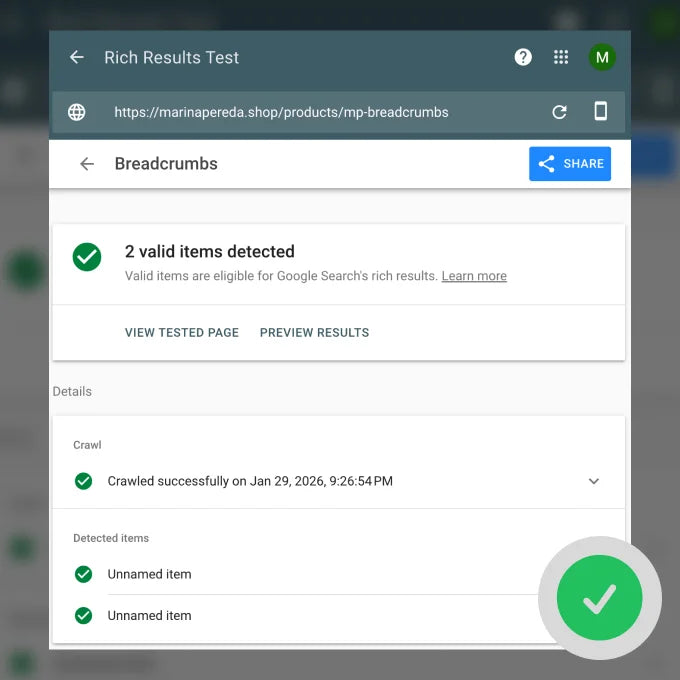Image resolution: width=680 pixels, height=680 pixels.
Task: Go back using arrow beside Breadcrumbs
Action: [87, 164]
